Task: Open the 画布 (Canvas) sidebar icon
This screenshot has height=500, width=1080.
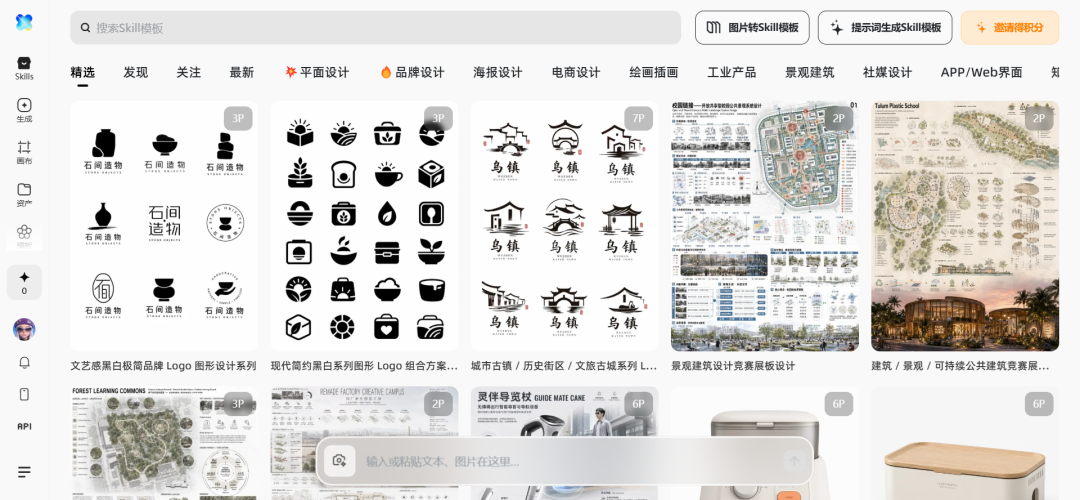Action: click(x=24, y=152)
